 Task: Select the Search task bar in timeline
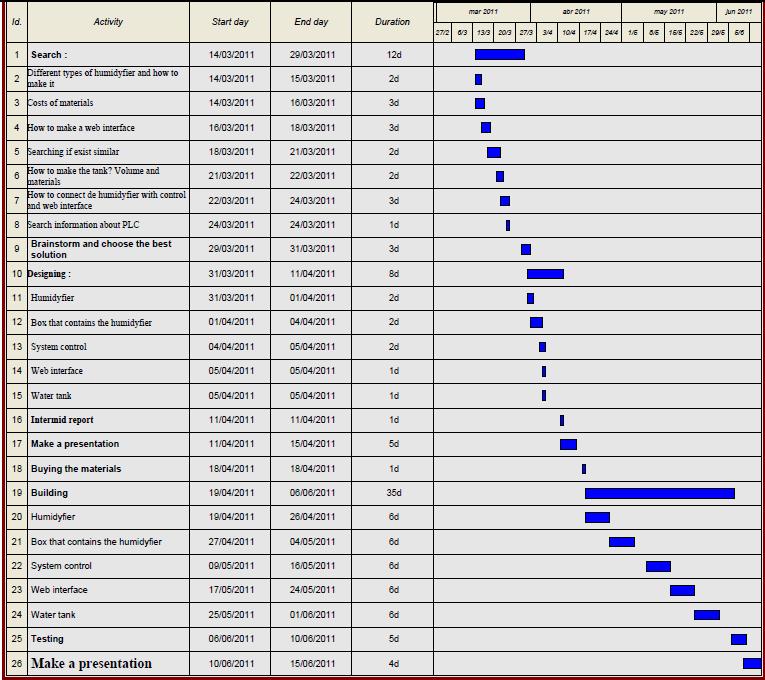pyautogui.click(x=499, y=54)
